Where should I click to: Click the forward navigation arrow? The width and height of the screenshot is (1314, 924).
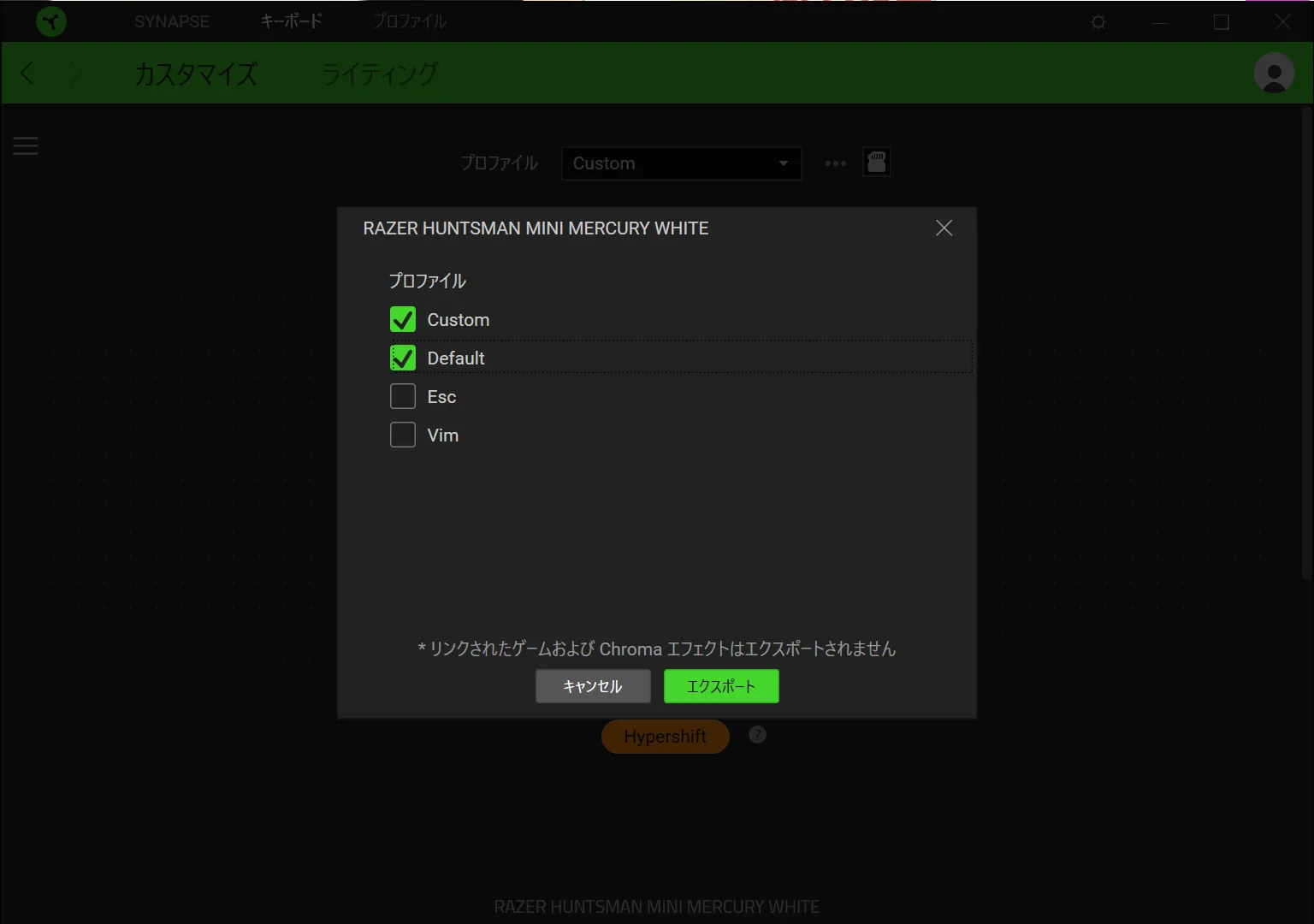pos(75,74)
